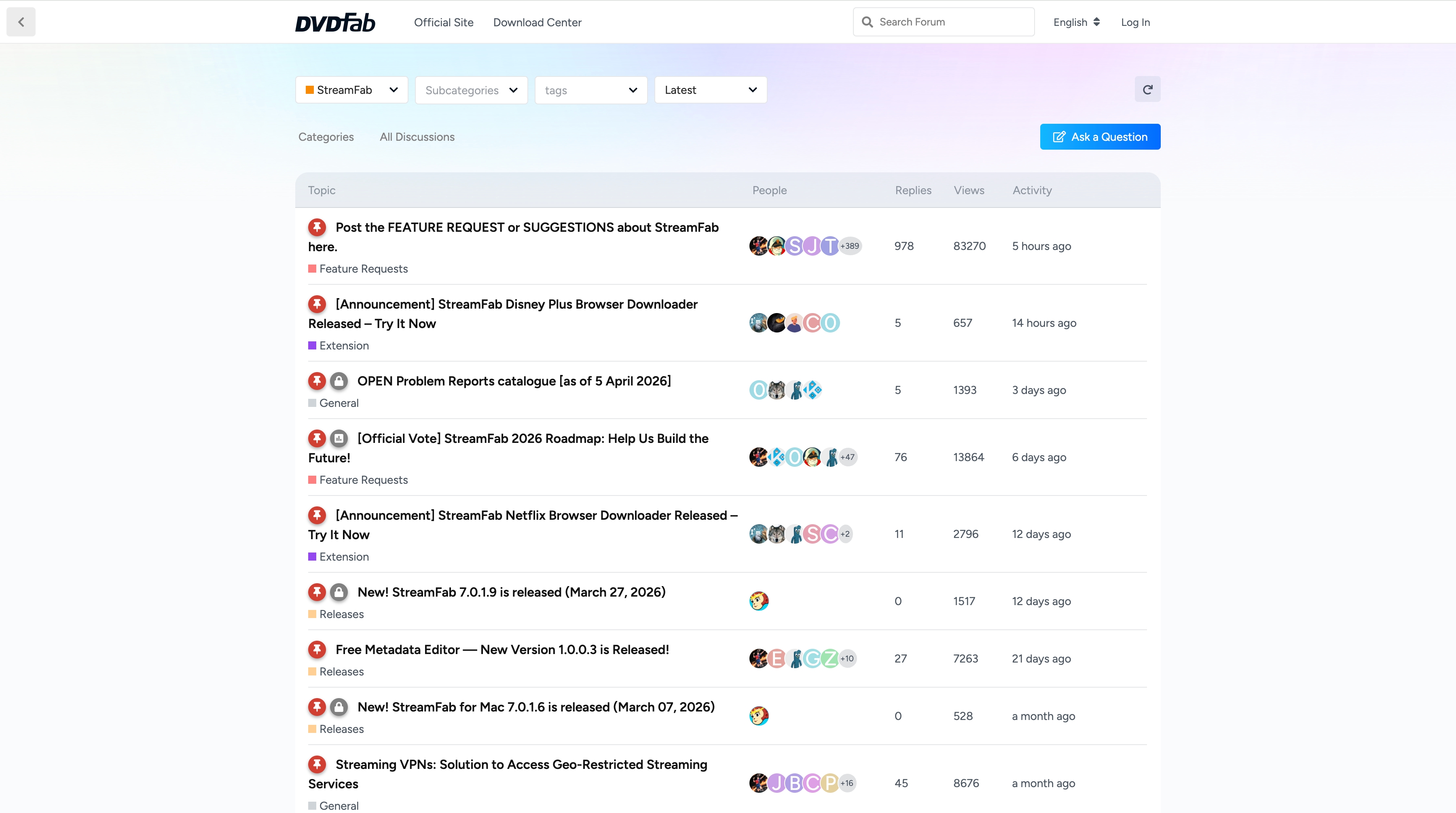
Task: Click '14 hours ago' activity for Disney topic
Action: (x=1044, y=323)
